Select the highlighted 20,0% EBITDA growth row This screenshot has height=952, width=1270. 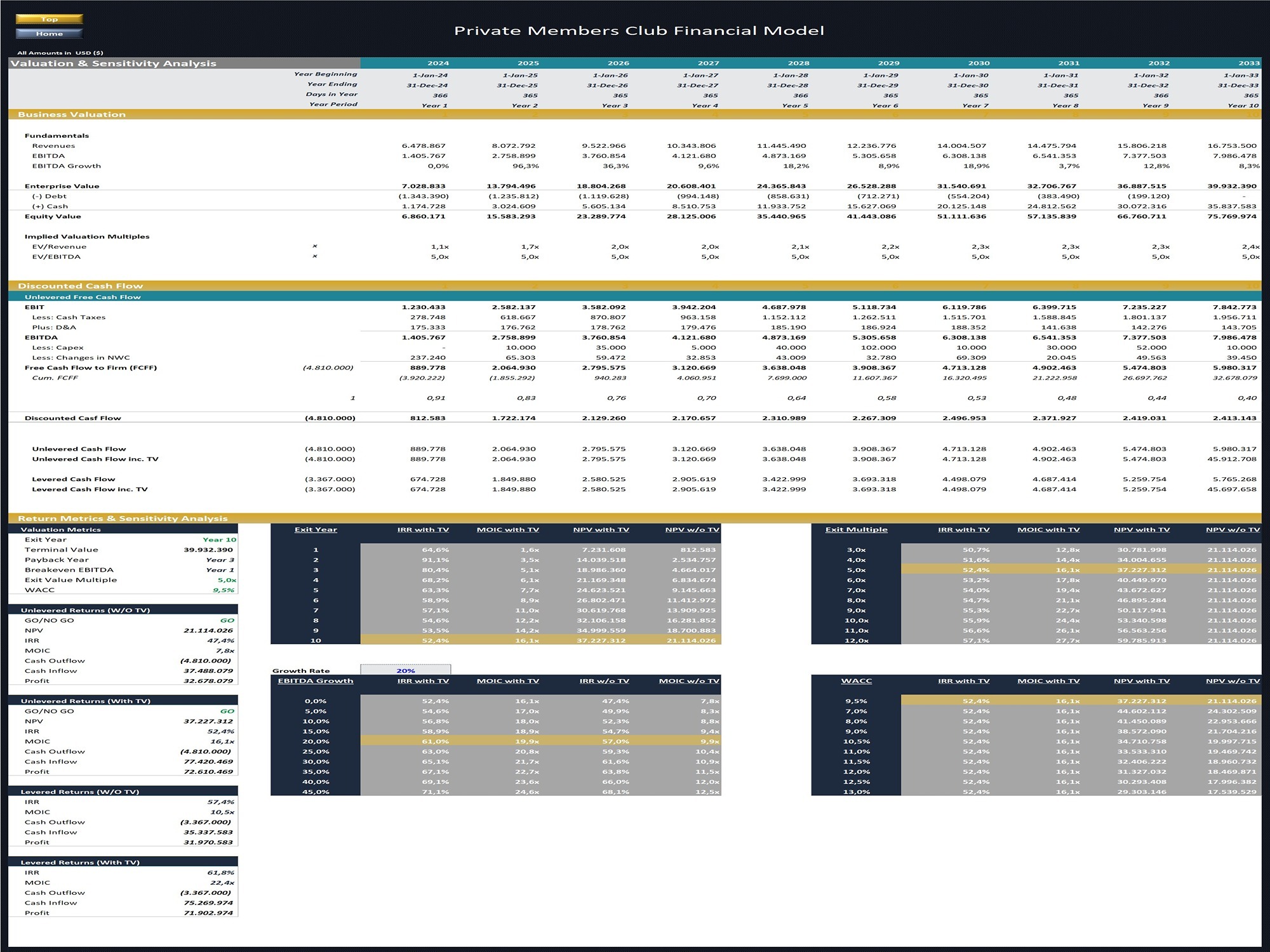(x=496, y=741)
